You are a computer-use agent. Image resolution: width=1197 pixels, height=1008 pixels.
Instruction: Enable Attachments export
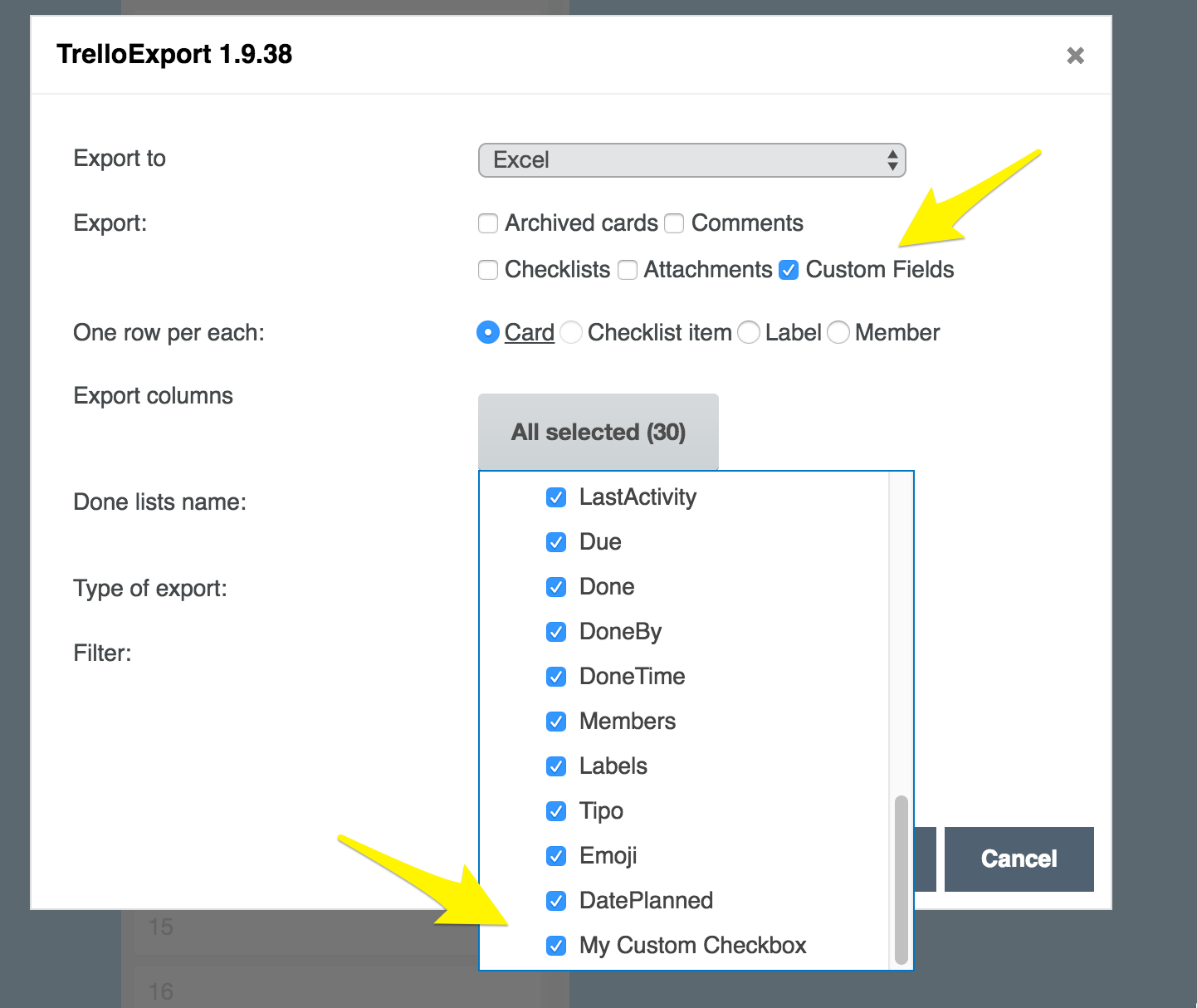click(628, 269)
